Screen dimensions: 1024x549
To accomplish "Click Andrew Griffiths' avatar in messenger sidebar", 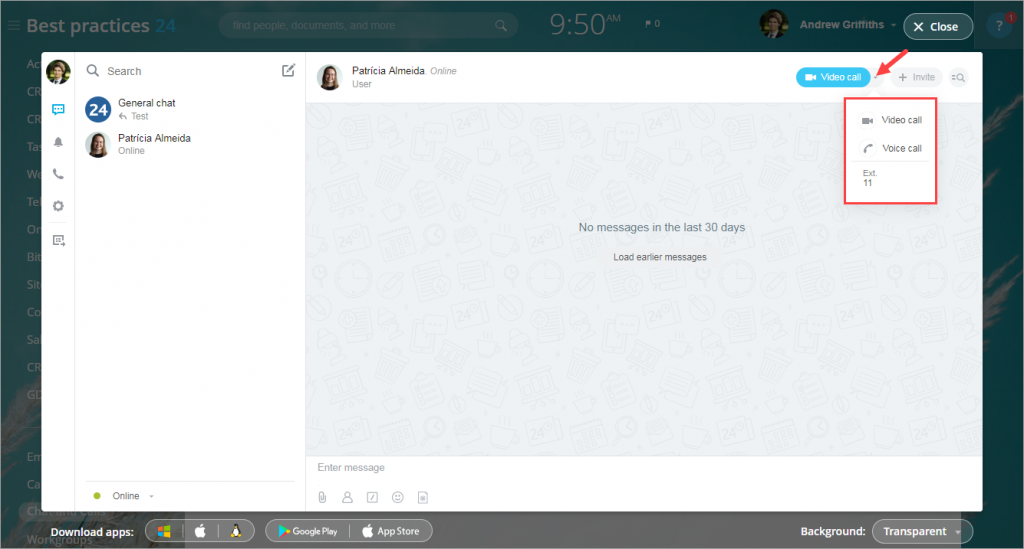I will 58,72.
